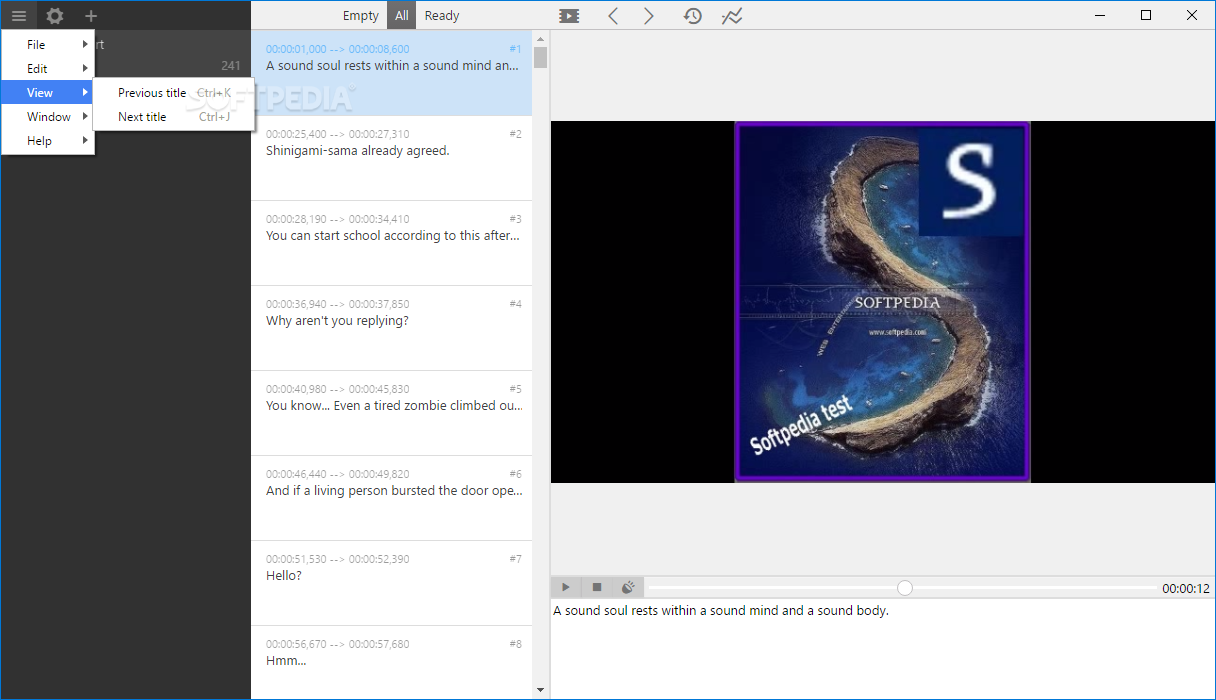Click timestamp 00:00:25,400 of subtitle #2
The height and width of the screenshot is (700, 1216).
pos(296,134)
